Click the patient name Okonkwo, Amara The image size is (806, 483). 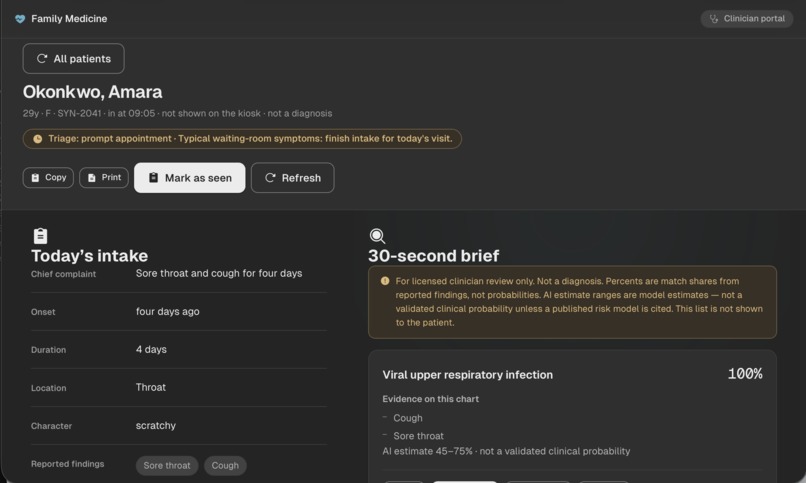pyautogui.click(x=93, y=92)
